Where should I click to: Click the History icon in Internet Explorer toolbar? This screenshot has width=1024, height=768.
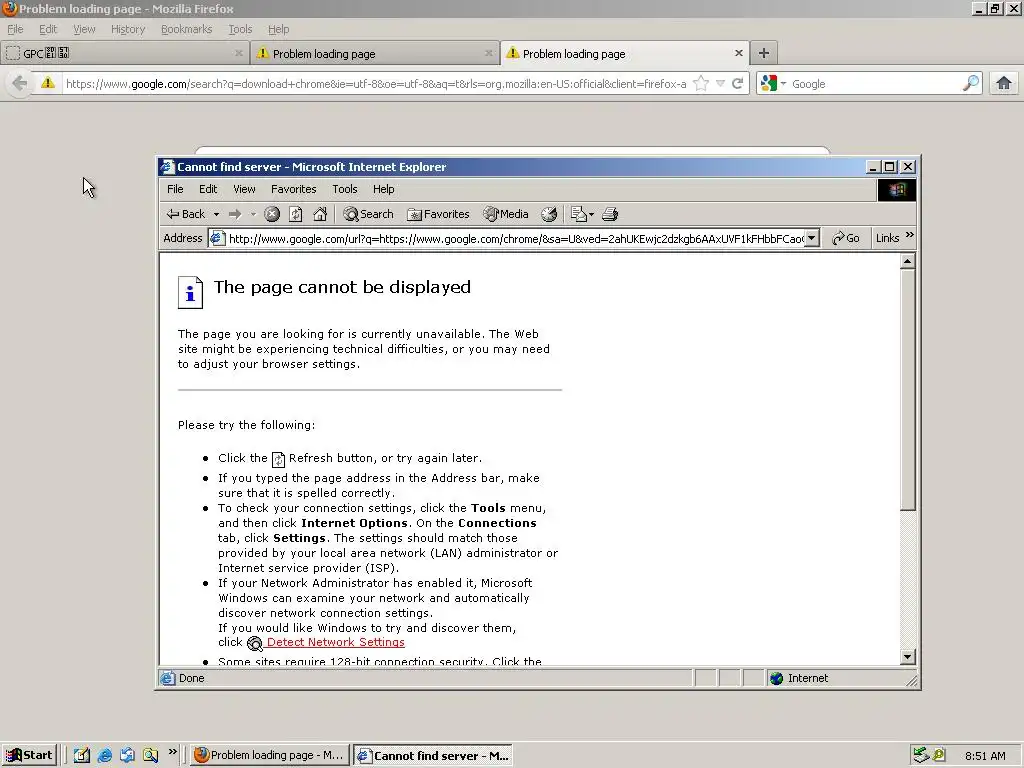pos(549,214)
